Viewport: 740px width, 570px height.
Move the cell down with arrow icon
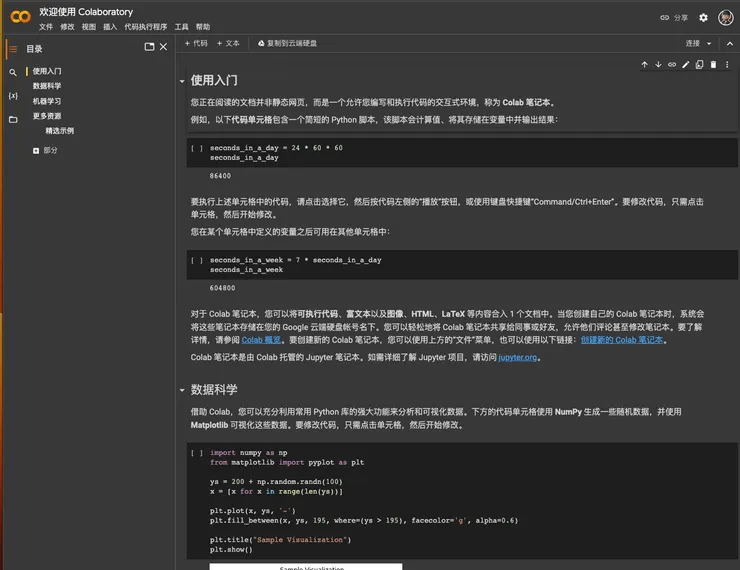[x=658, y=65]
